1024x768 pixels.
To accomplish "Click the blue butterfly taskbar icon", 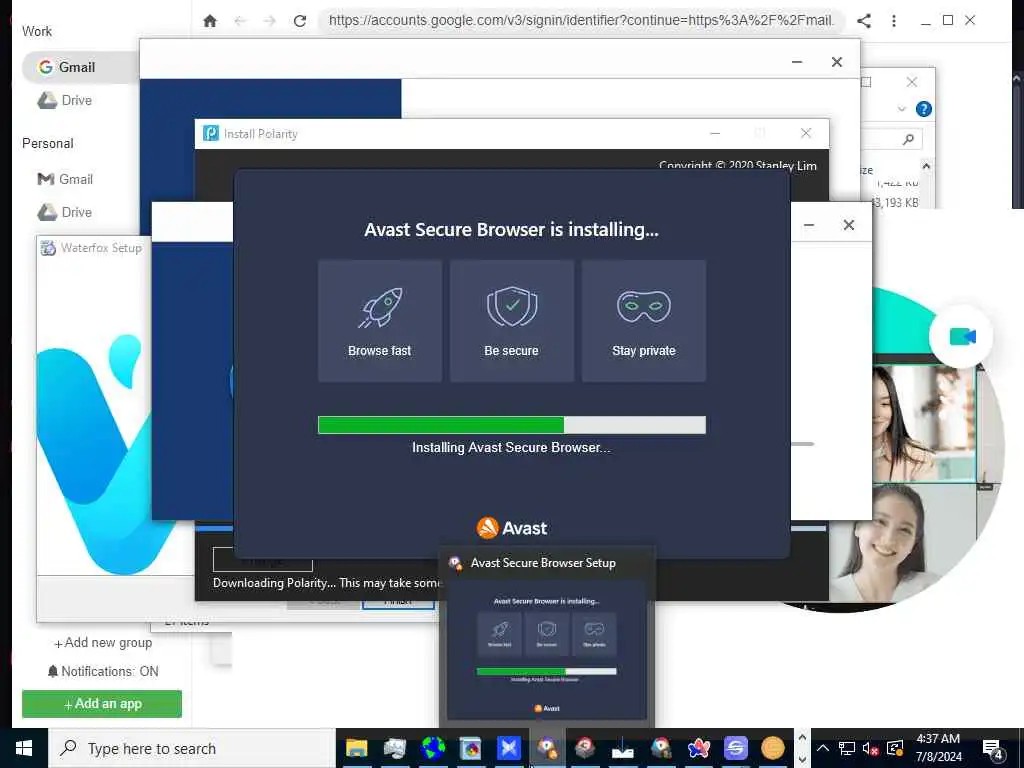I will point(509,748).
